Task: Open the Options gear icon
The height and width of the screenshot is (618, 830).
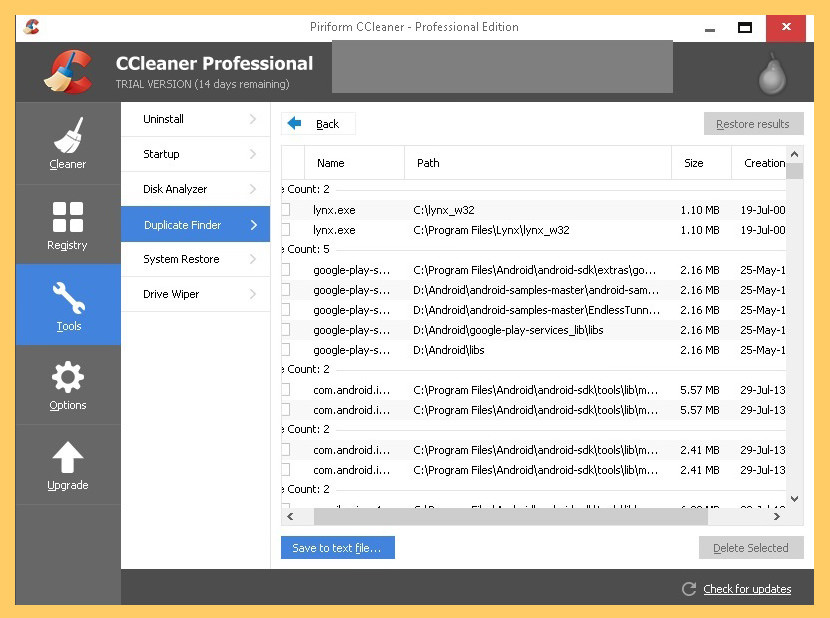Action: coord(68,377)
